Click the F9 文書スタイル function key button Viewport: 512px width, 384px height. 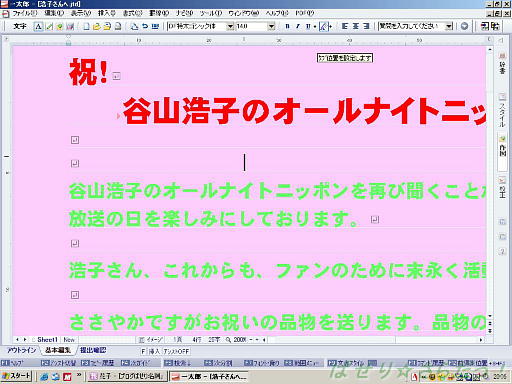point(348,363)
